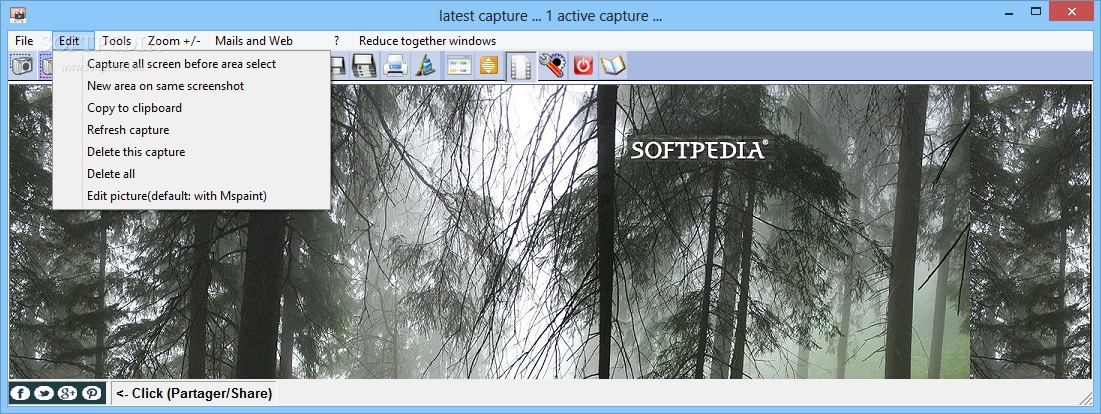
Task: Click the red power button icon
Action: [x=583, y=65]
